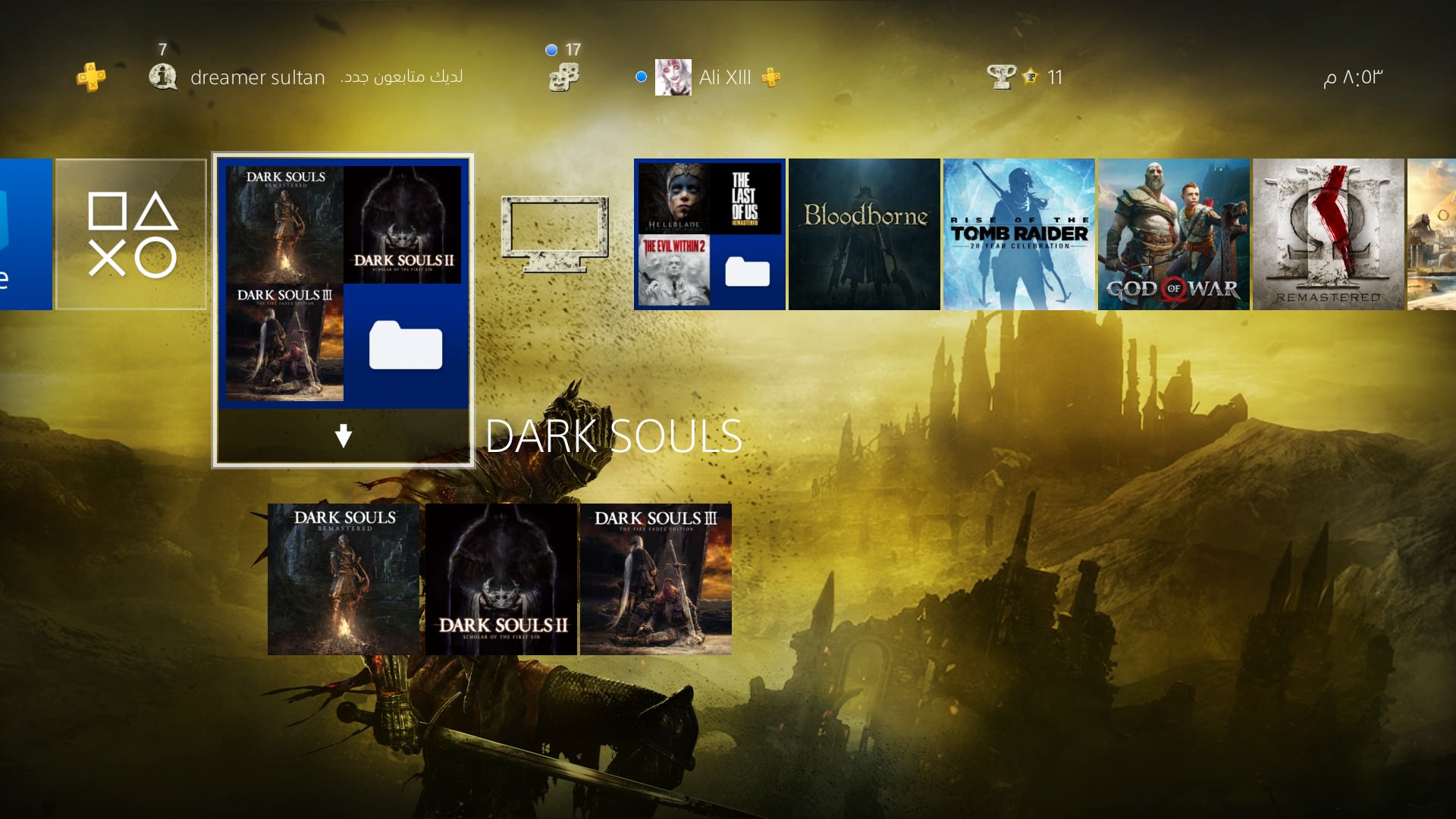Launch Rise of the Tomb Raider tile

[x=1019, y=234]
